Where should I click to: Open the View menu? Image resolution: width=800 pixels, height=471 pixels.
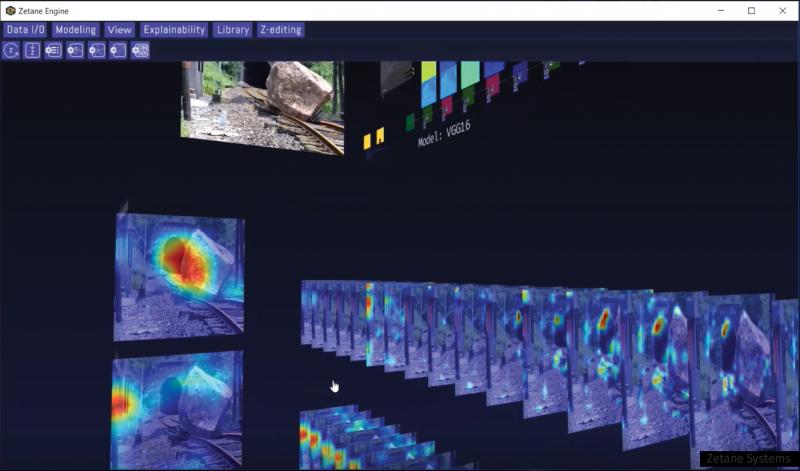(x=119, y=30)
